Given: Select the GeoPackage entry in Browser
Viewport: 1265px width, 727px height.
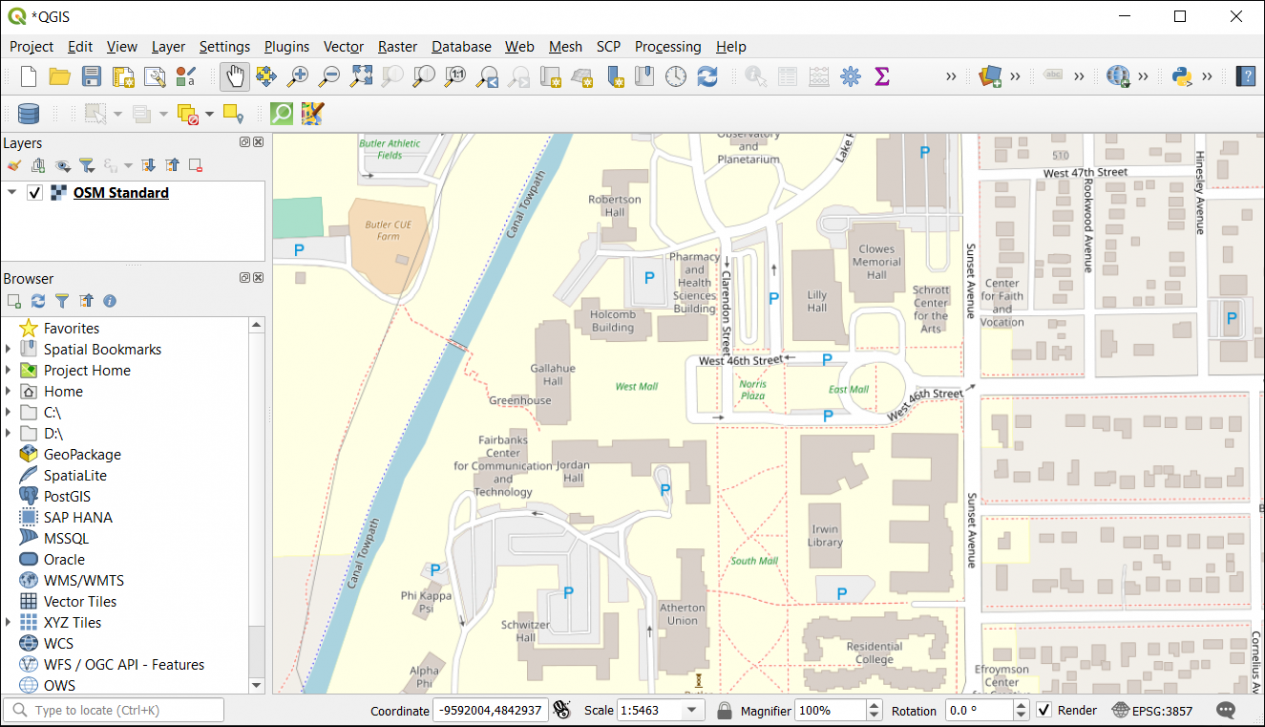Looking at the screenshot, I should tap(82, 454).
